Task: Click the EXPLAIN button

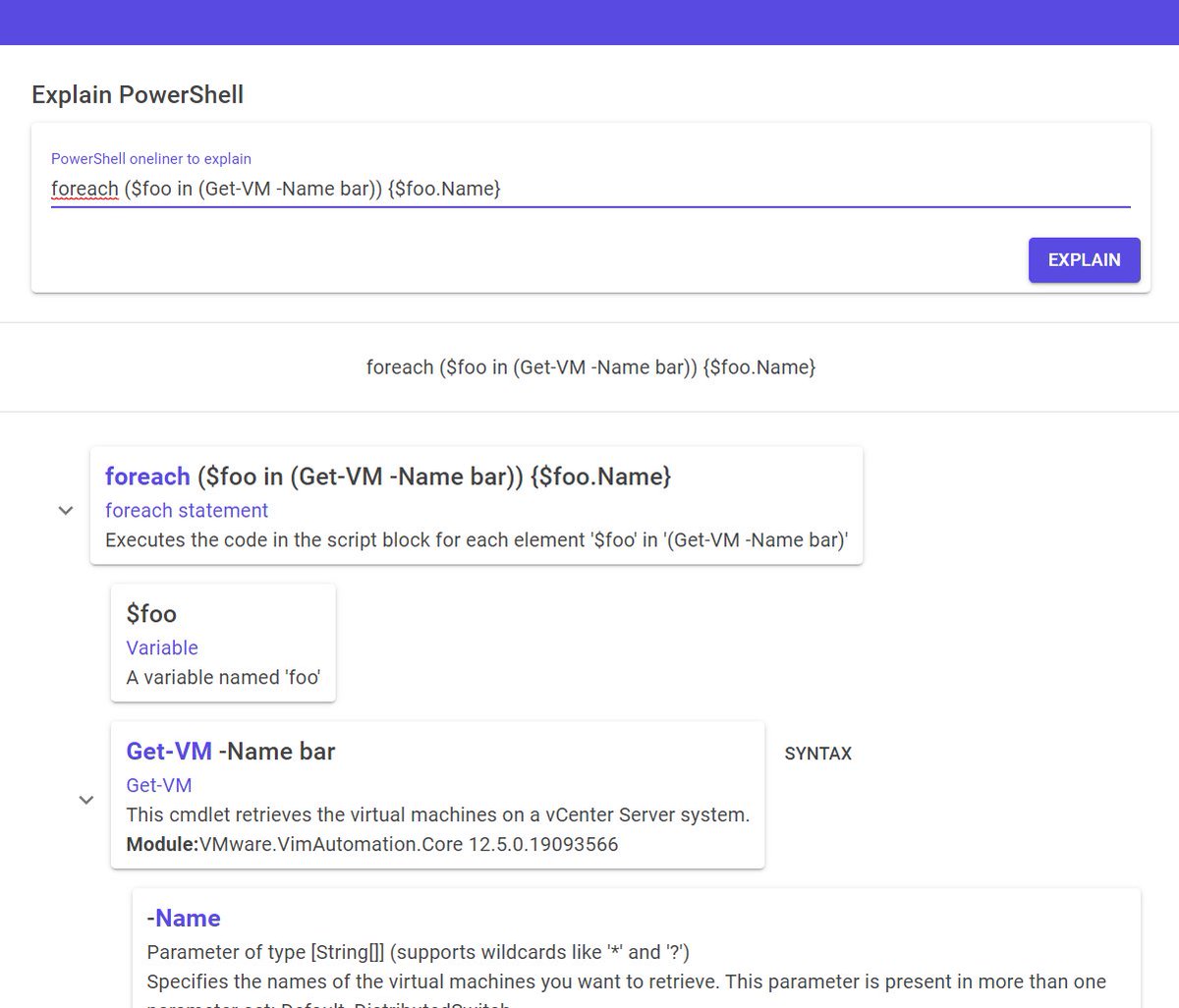Action: 1084,259
